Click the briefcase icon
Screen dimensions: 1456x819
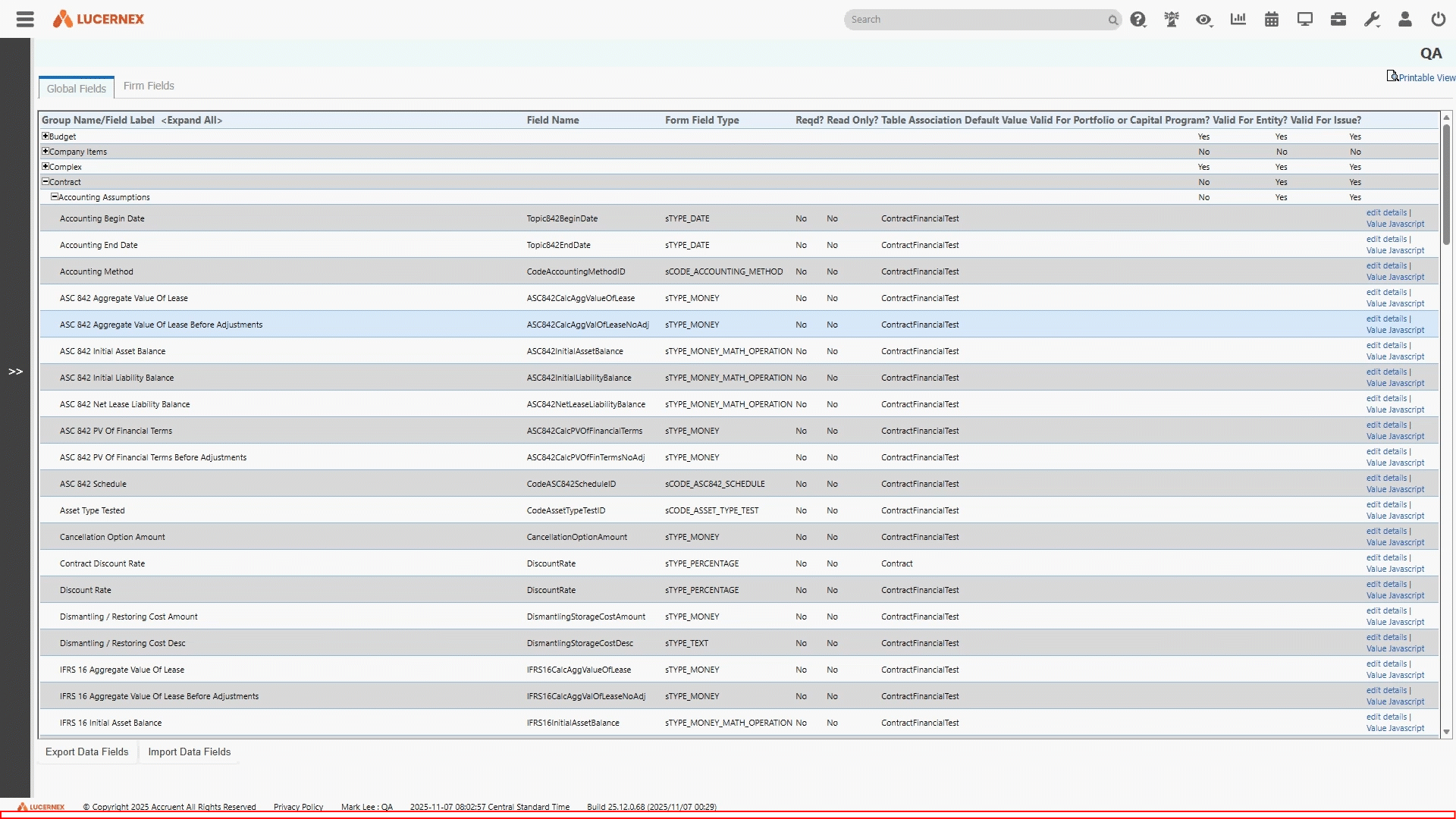tap(1338, 20)
